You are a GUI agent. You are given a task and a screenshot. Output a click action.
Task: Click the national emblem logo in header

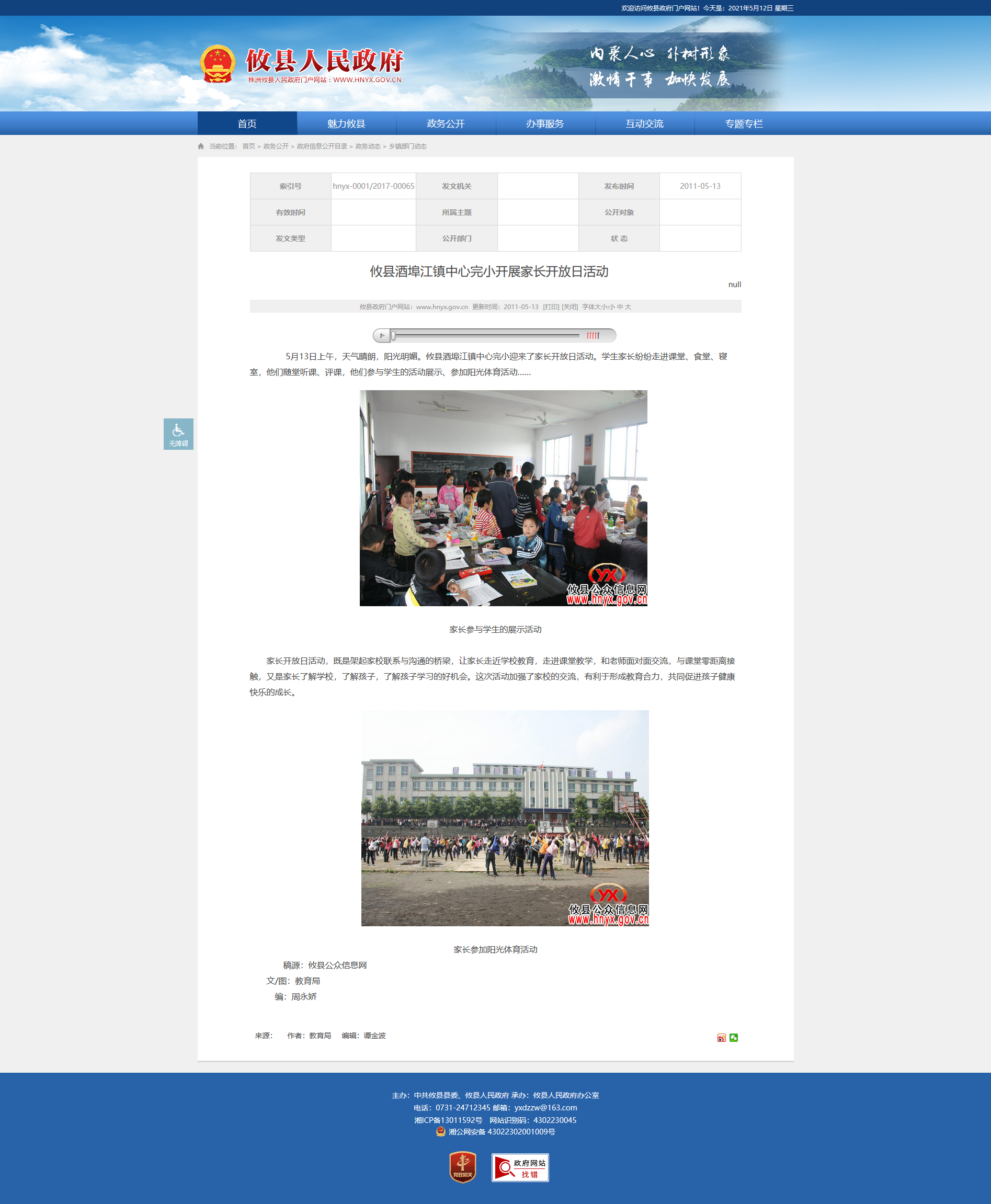(x=218, y=64)
